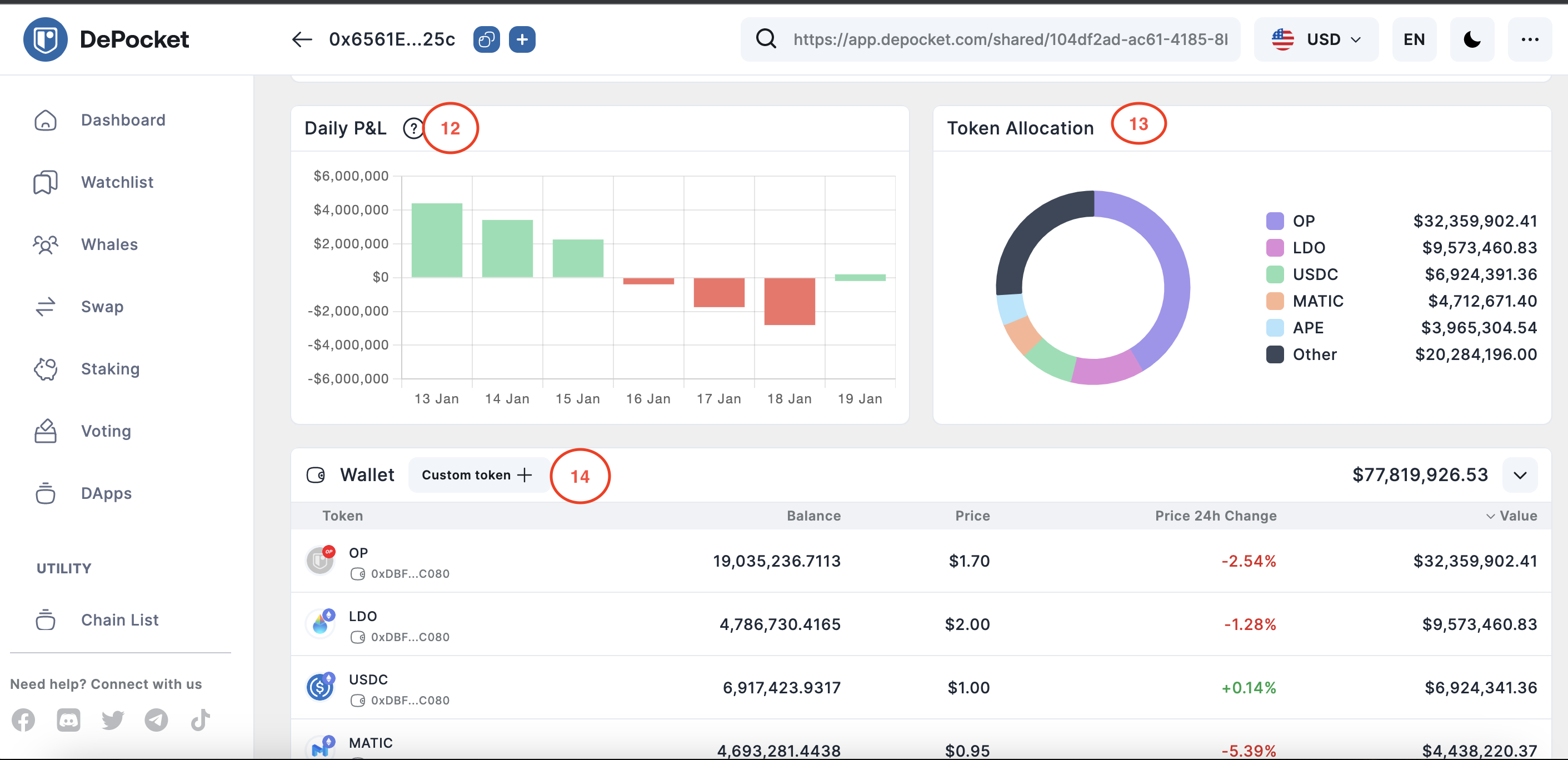Click the wallet total $77,819,926.53
Viewport: 1568px width, 760px height.
[1420, 475]
